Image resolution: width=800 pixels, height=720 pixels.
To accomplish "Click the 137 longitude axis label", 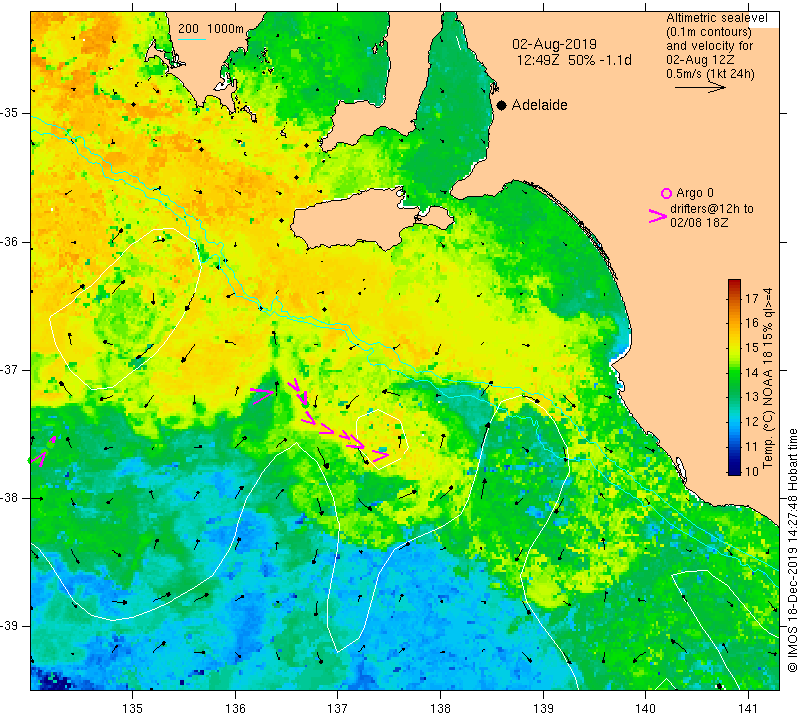I will click(338, 709).
